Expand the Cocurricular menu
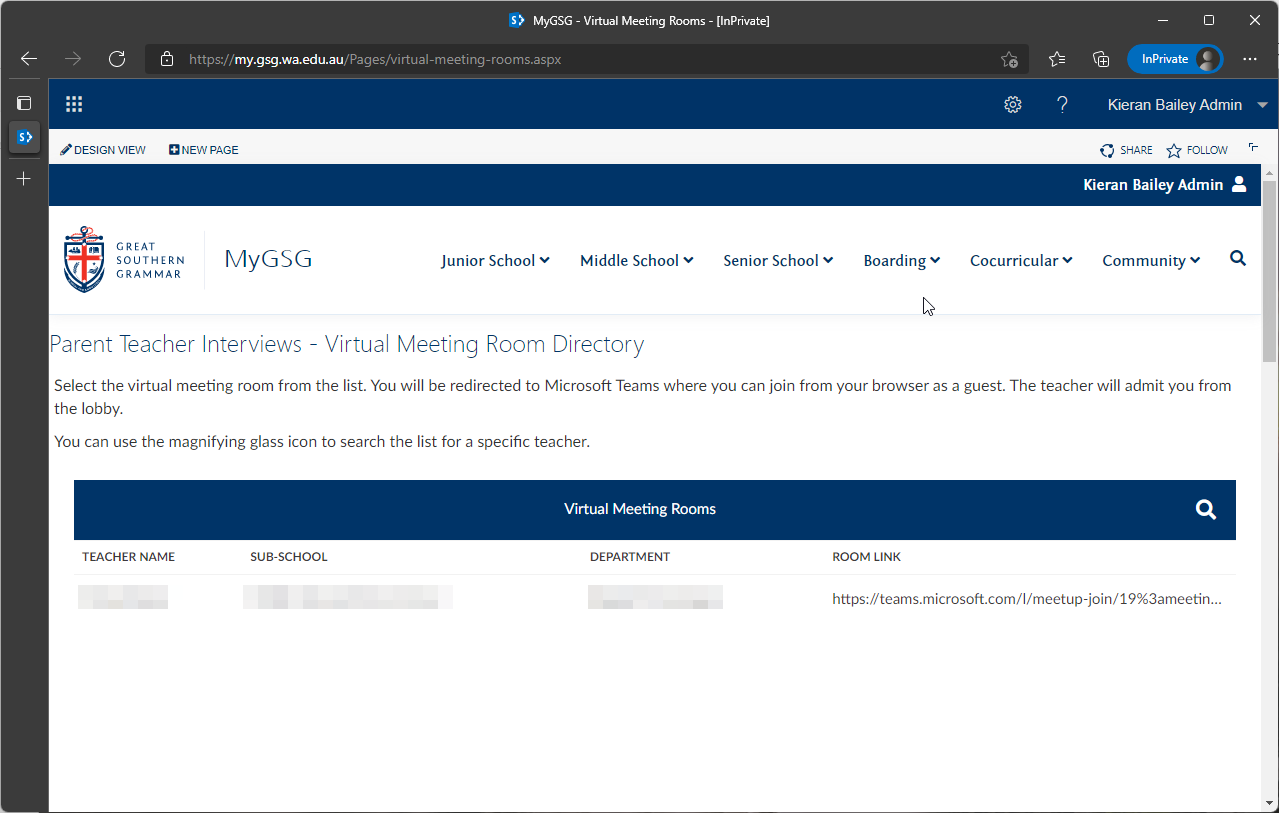Screen dimensions: 1279x813 [x=1021, y=260]
